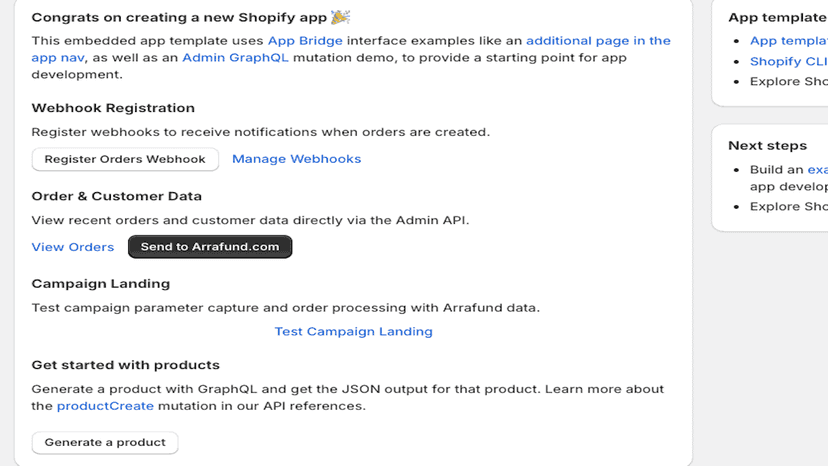Screen dimensions: 828x466
Task: Select the Next steps card heading
Action: click(767, 145)
